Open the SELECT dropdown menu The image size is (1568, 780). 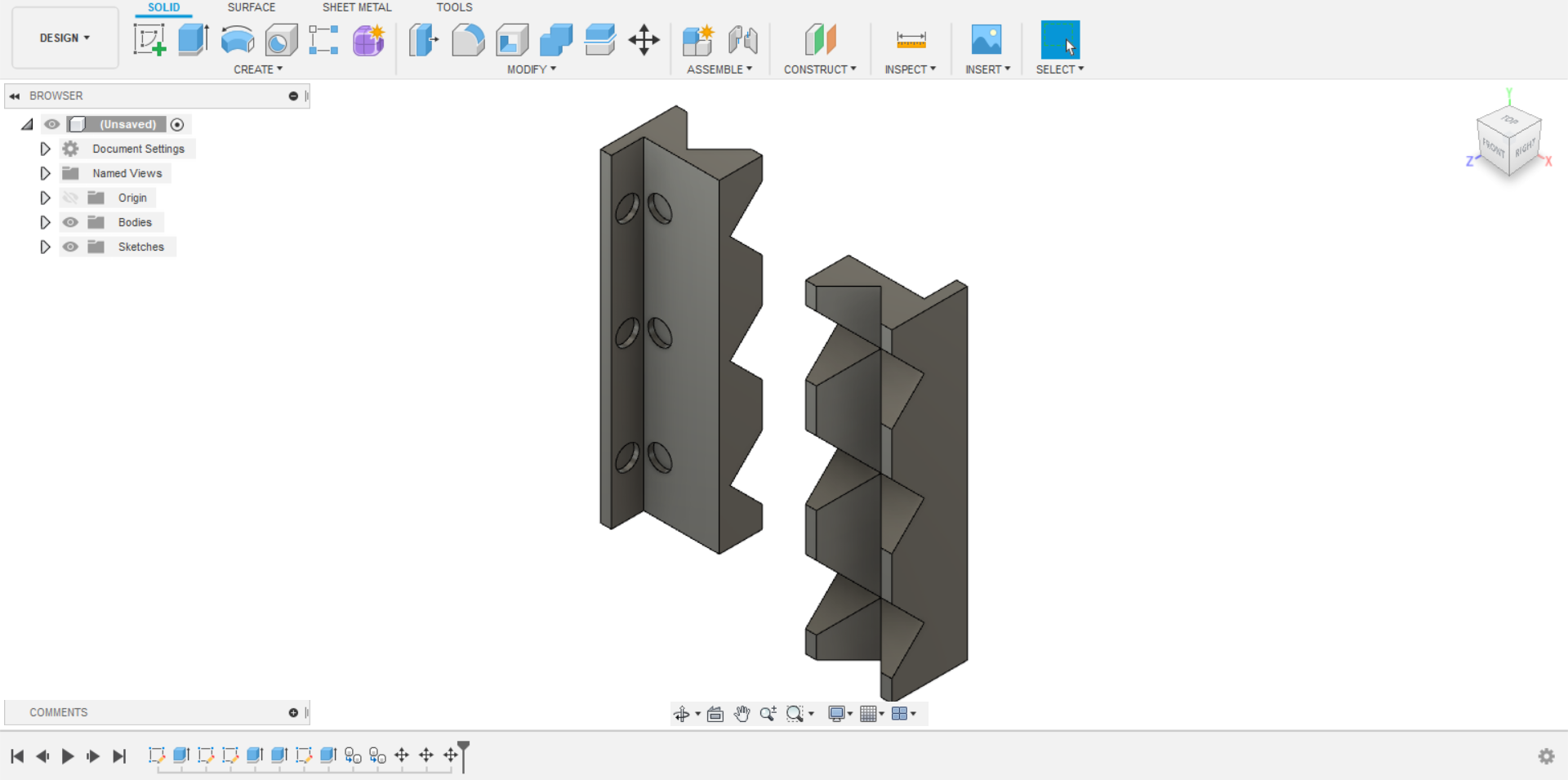[1060, 69]
